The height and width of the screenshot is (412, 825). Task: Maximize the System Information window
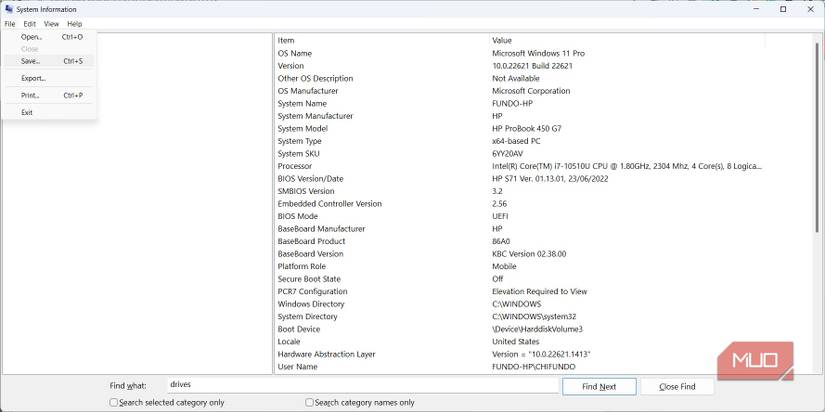coord(783,9)
